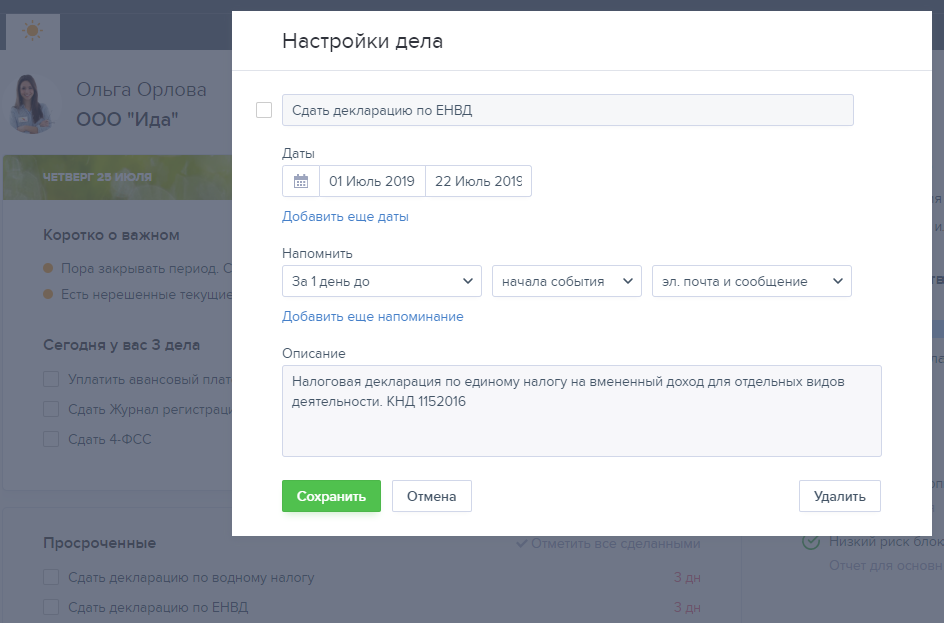944x623 pixels.
Task: Toggle the overdue Сдать декларацию по ЕНВД checkbox
Action: tap(51, 607)
